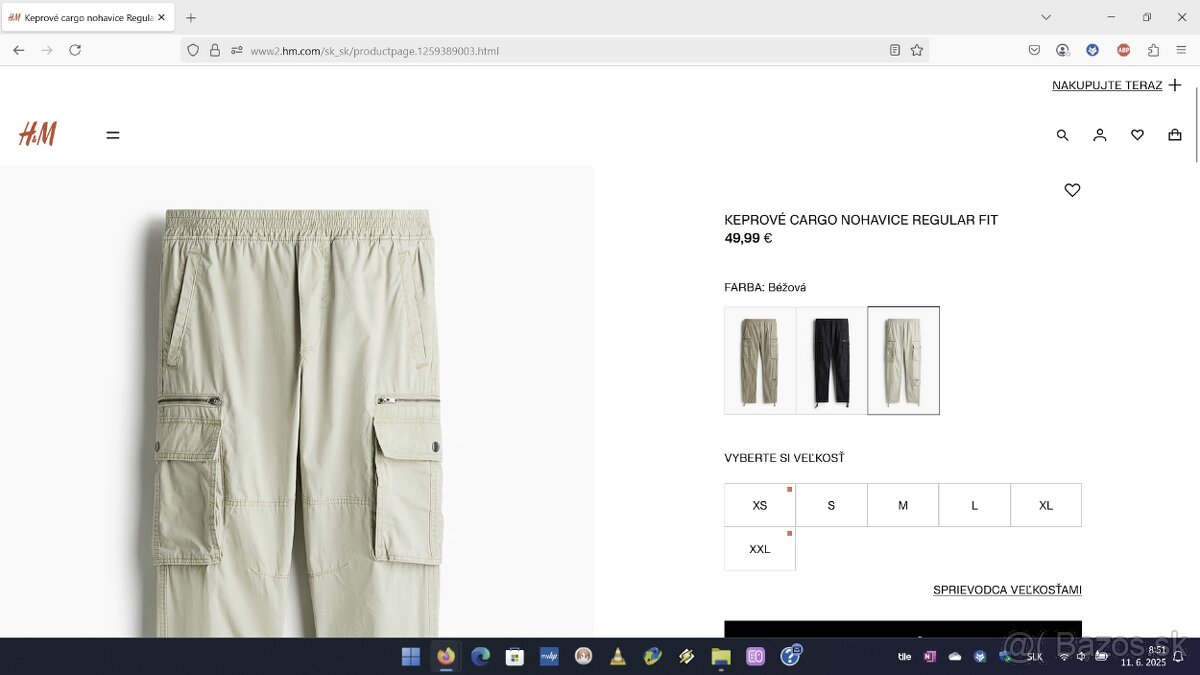Add product to favorites with heart
This screenshot has height=675, width=1200.
(1072, 190)
